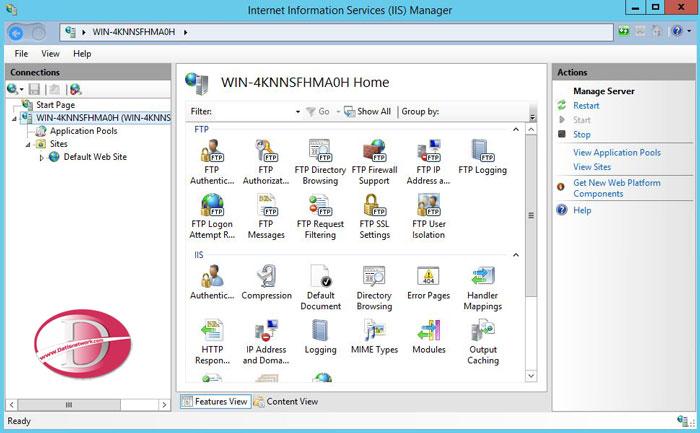The height and width of the screenshot is (433, 700).
Task: Open the Compression feature
Action: pyautogui.click(x=267, y=282)
